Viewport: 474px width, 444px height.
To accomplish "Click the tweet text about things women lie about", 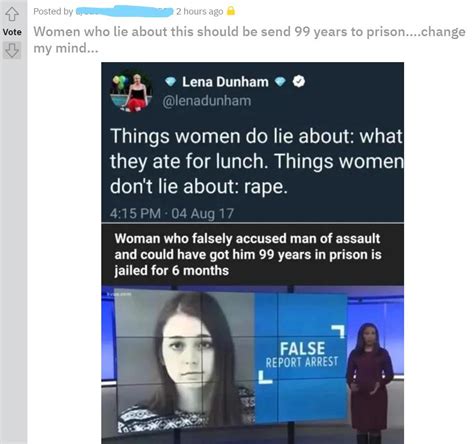I will 256,161.
